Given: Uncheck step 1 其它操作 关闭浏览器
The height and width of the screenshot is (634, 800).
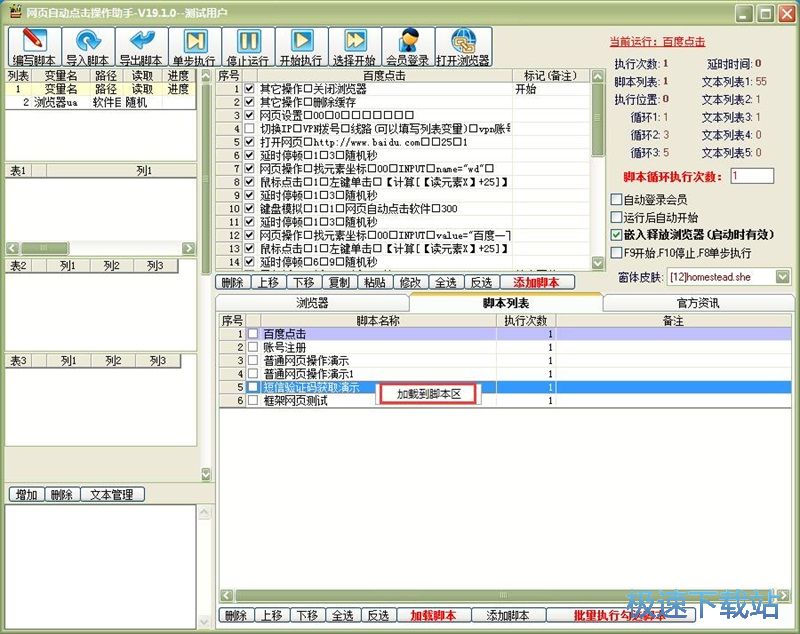Looking at the screenshot, I should tap(249, 89).
